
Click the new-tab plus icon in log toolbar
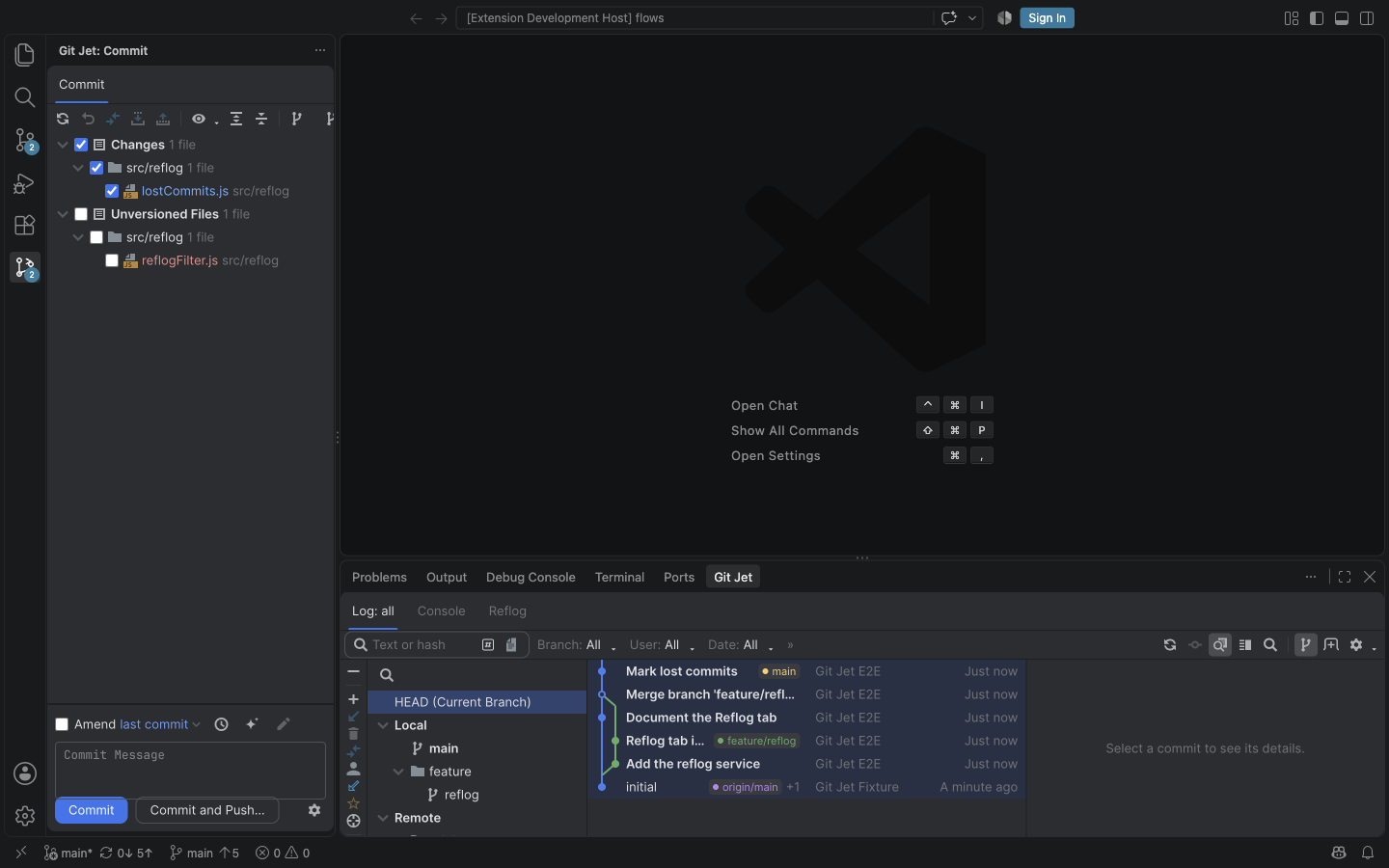pos(1331,645)
